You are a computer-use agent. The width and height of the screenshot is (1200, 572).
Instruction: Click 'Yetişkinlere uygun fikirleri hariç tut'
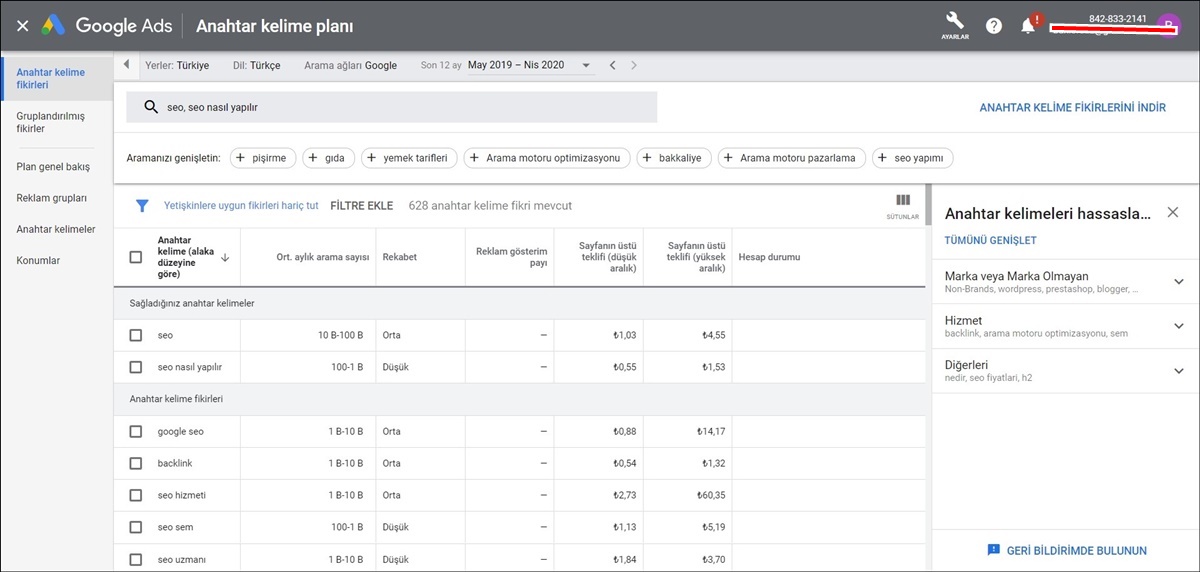tap(241, 205)
